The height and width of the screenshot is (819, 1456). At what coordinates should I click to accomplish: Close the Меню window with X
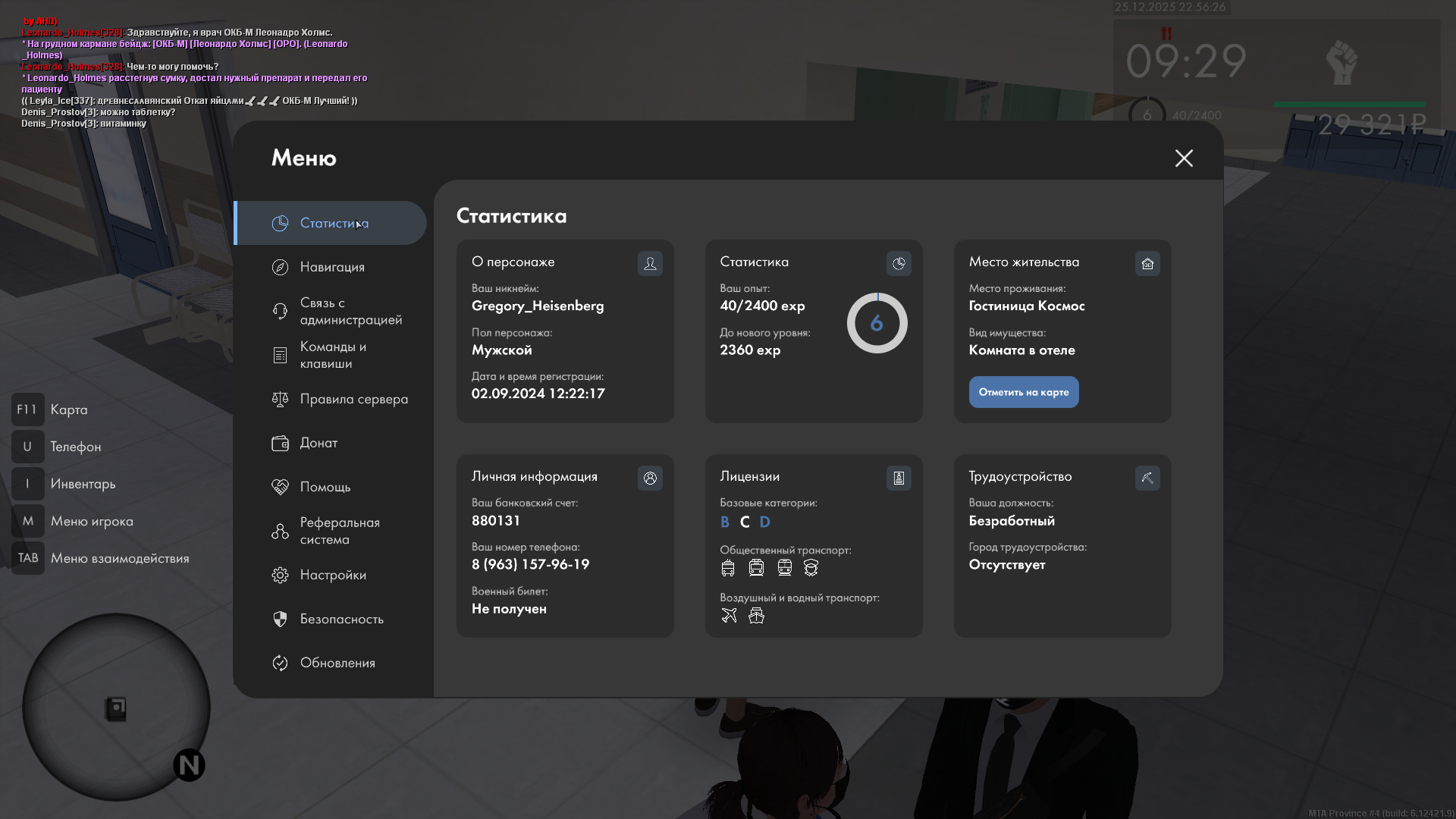[x=1184, y=158]
